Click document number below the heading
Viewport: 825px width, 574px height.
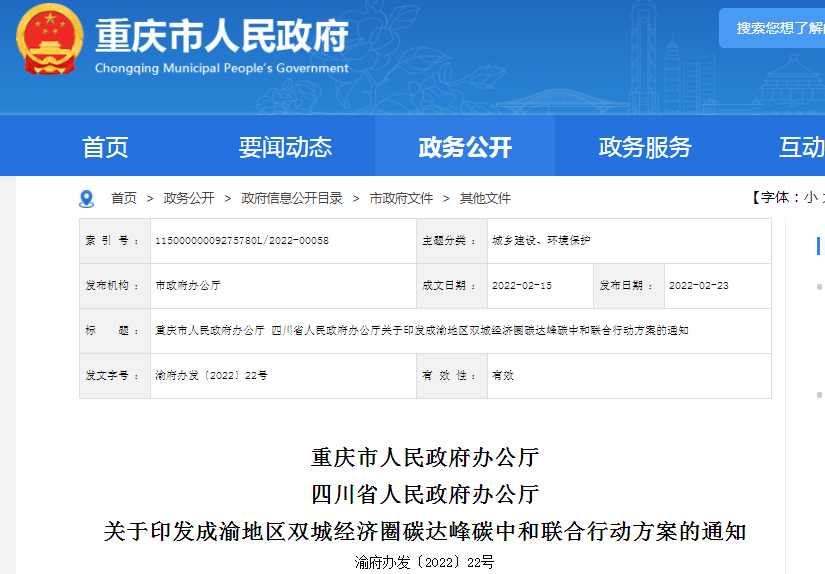pos(424,562)
